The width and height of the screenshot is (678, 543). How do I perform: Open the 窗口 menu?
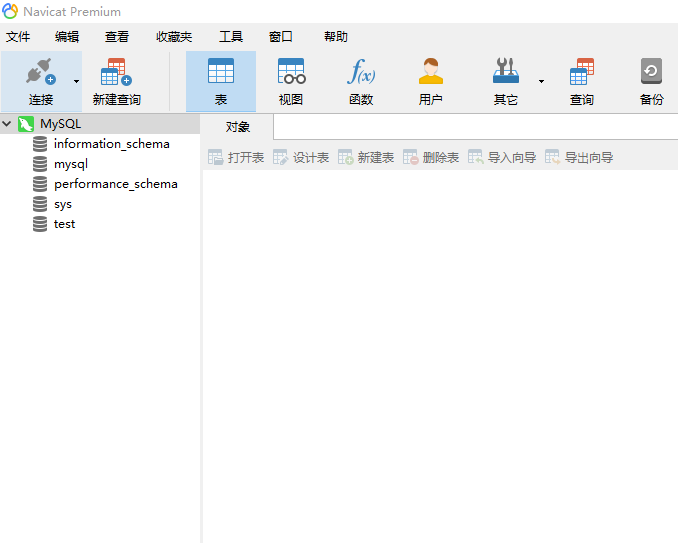(281, 37)
